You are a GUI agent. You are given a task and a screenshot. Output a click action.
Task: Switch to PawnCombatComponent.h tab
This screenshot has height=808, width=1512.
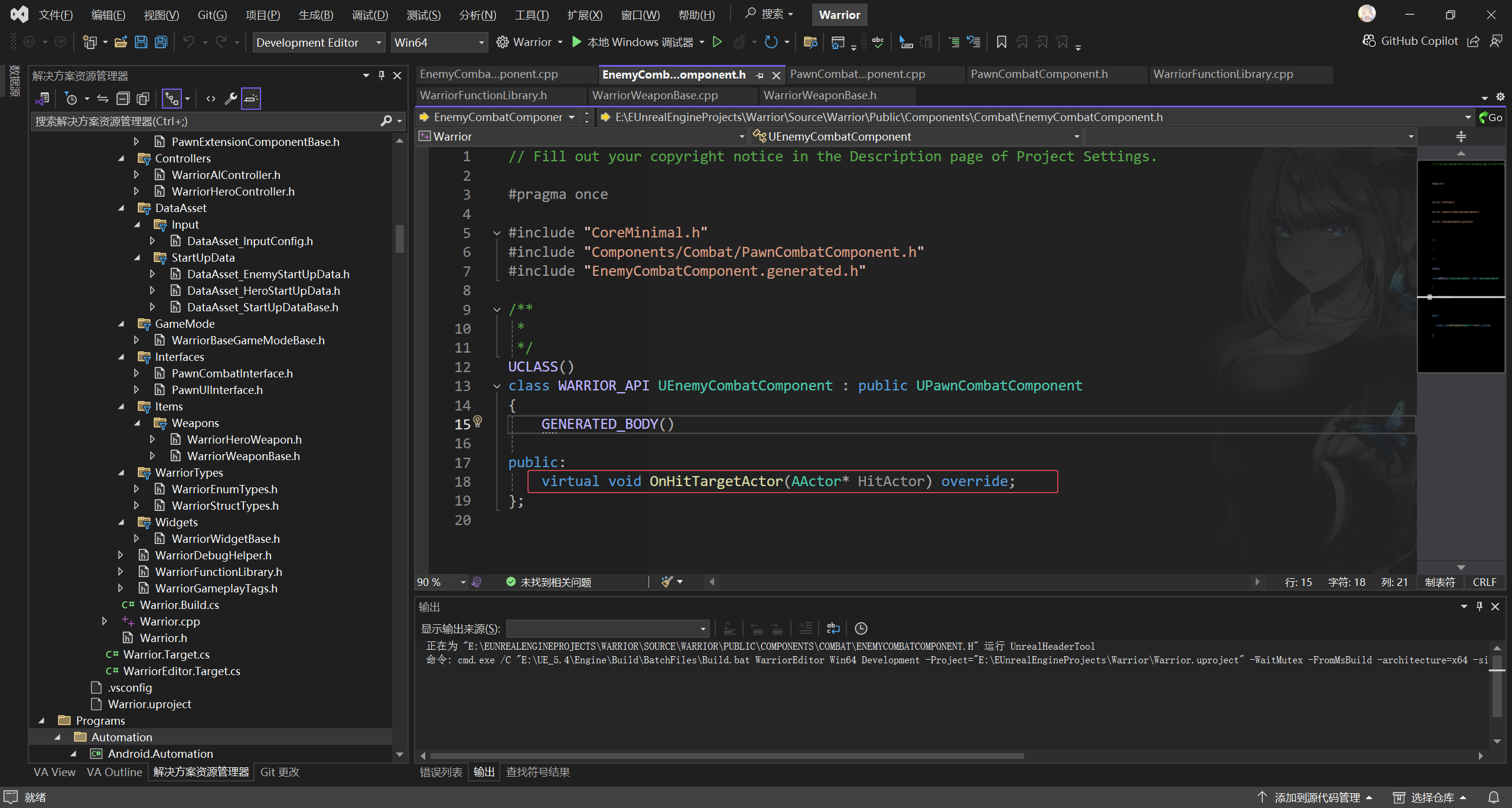click(x=1039, y=74)
